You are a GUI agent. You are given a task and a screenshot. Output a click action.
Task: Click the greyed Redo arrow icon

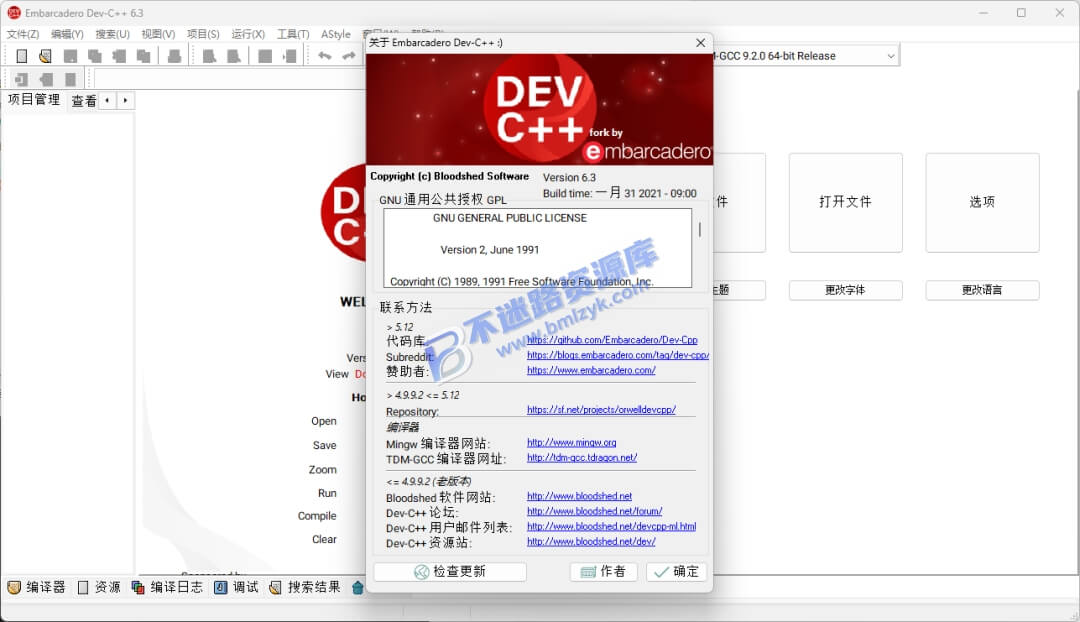coord(349,56)
